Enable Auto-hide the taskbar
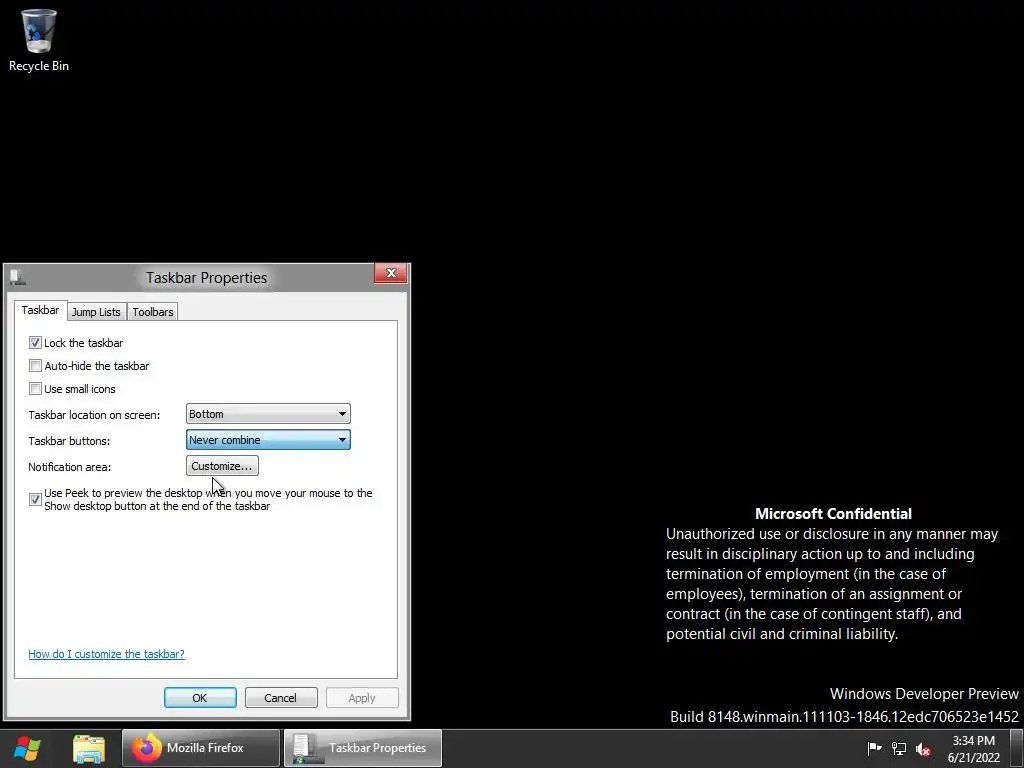Screen dimensions: 1024x768 (x=35, y=366)
